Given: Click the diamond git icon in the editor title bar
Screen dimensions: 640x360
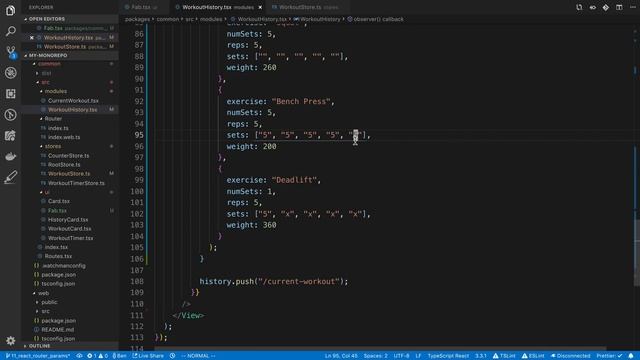Looking at the screenshot, I should pos(606,7).
